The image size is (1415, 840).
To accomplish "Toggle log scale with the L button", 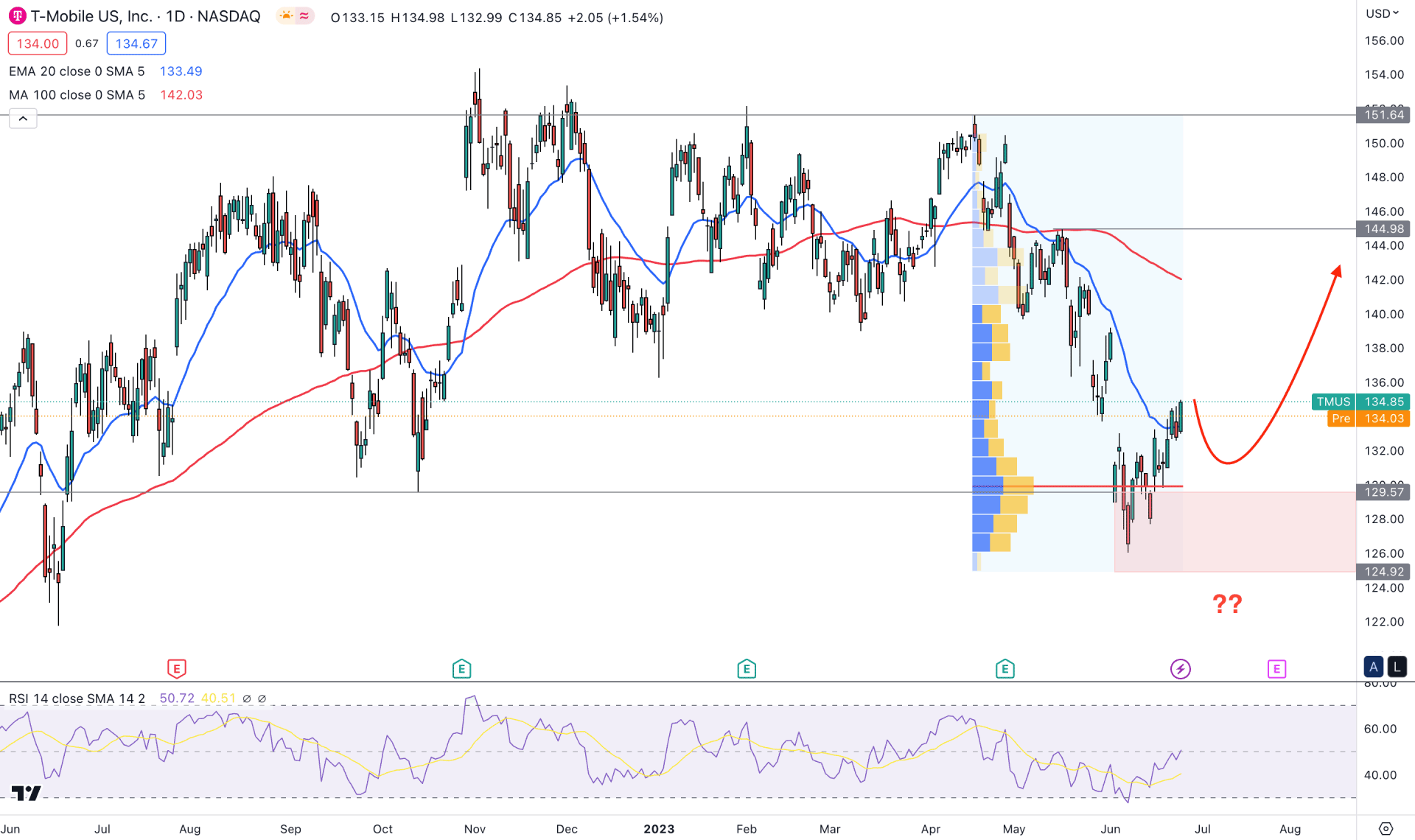I will point(1397,668).
